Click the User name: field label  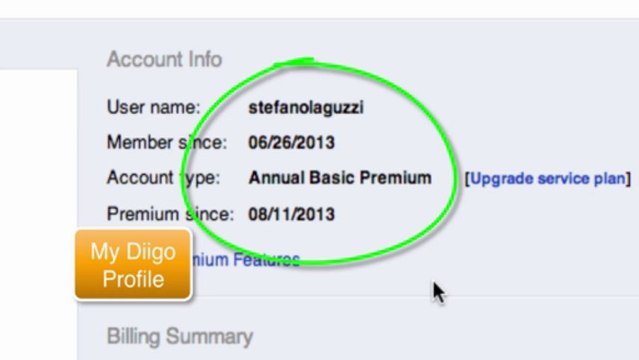point(154,107)
